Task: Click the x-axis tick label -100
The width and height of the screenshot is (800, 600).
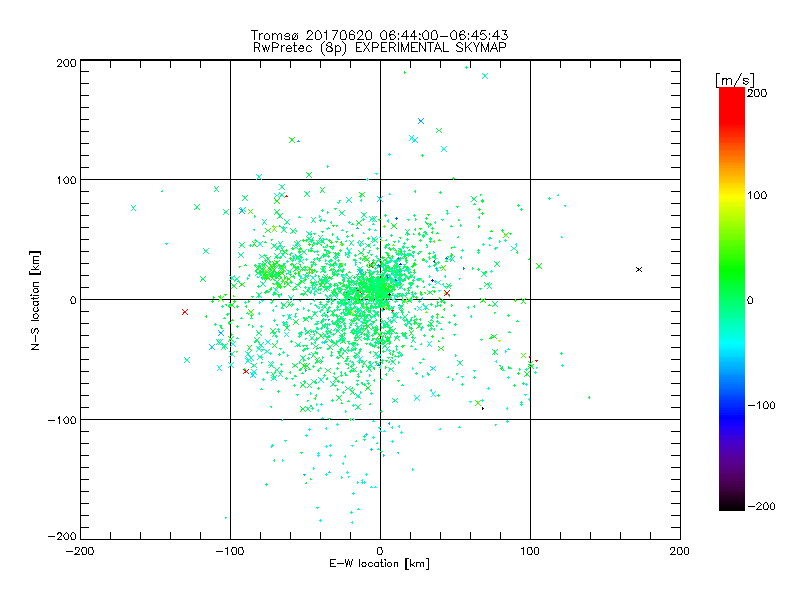Action: (230, 551)
